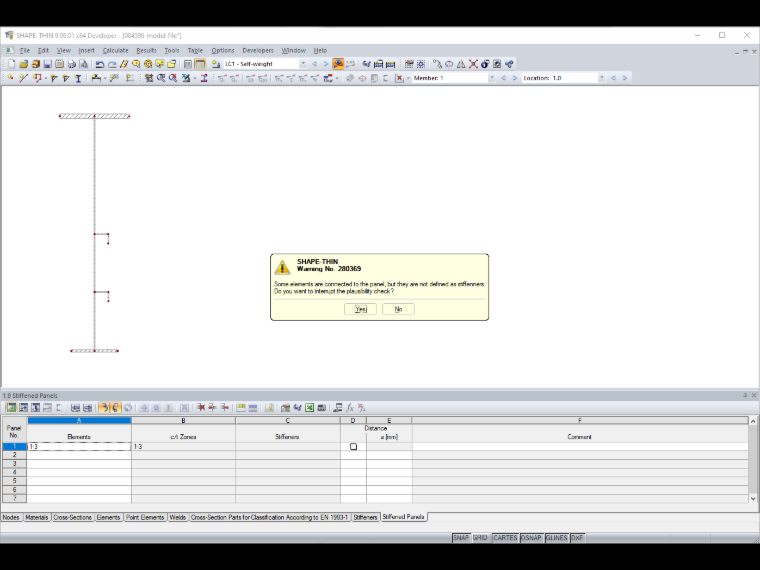Switch to the Materials tab
Image resolution: width=760 pixels, height=570 pixels.
coord(37,517)
